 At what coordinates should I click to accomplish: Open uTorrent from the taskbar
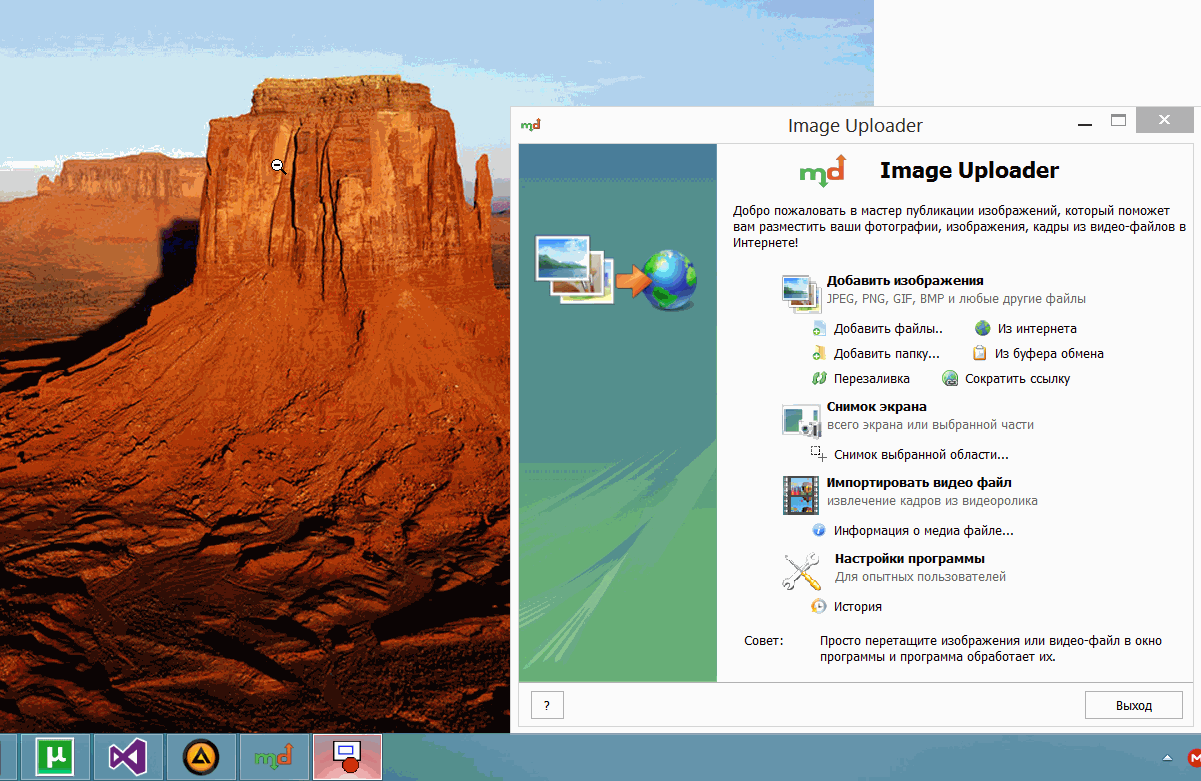tap(55, 757)
